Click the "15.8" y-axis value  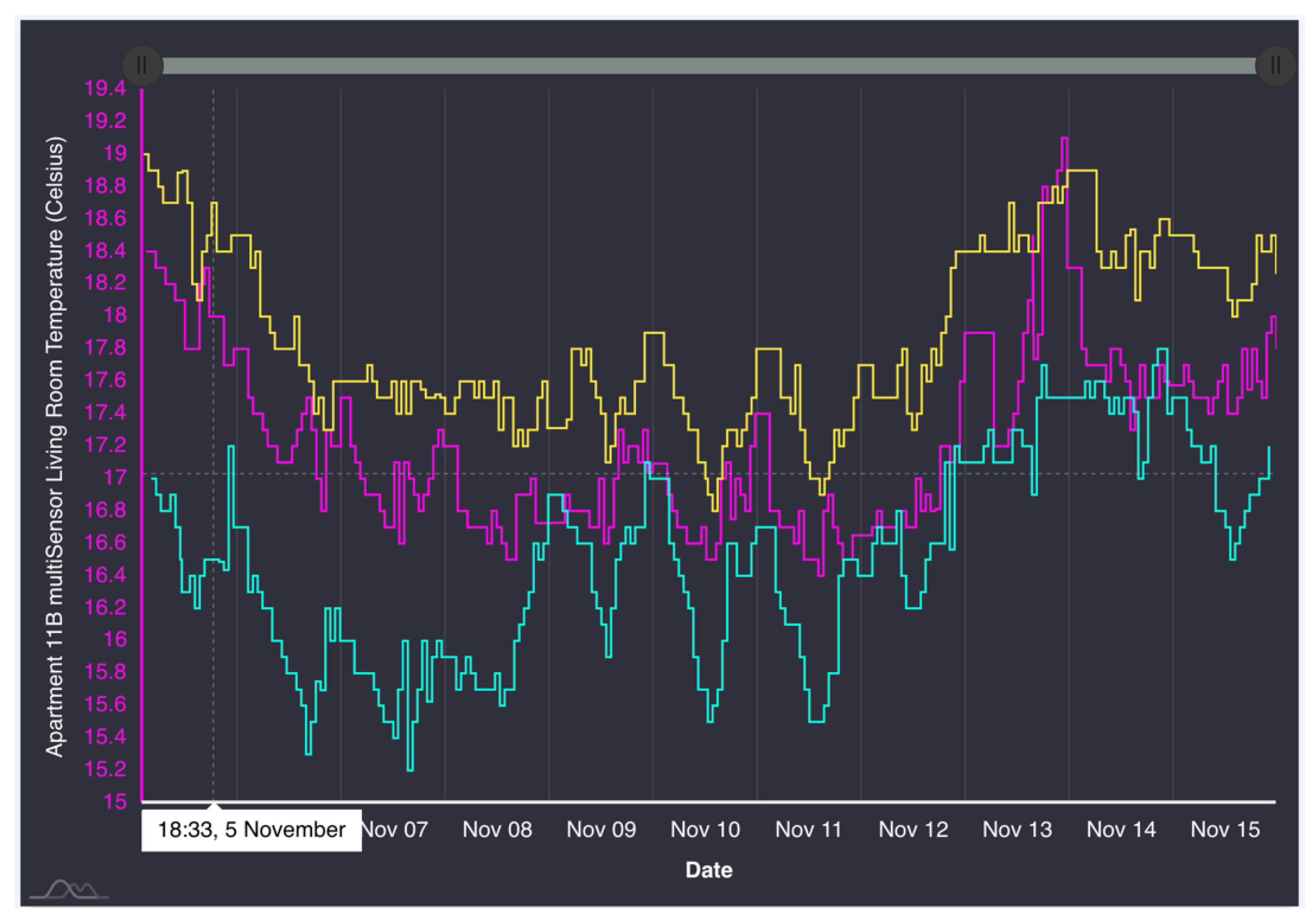coord(106,671)
